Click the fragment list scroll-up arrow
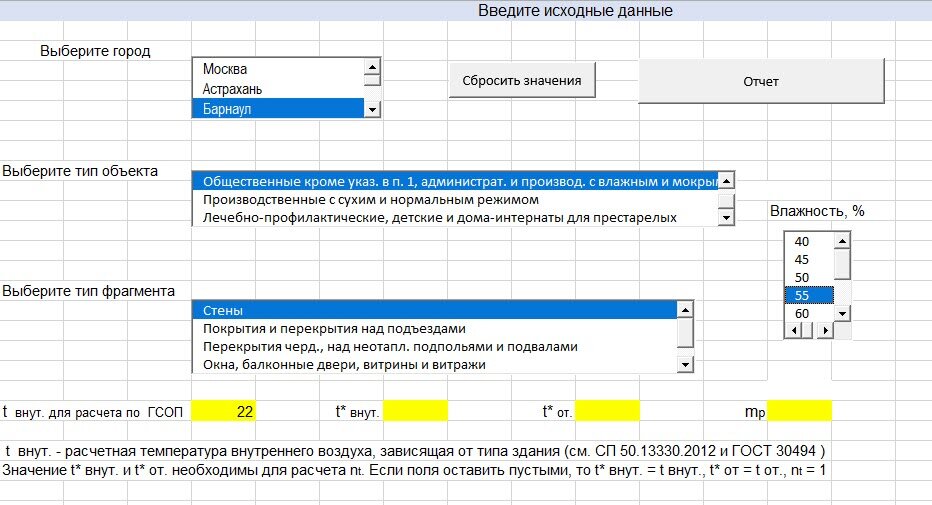 point(685,310)
